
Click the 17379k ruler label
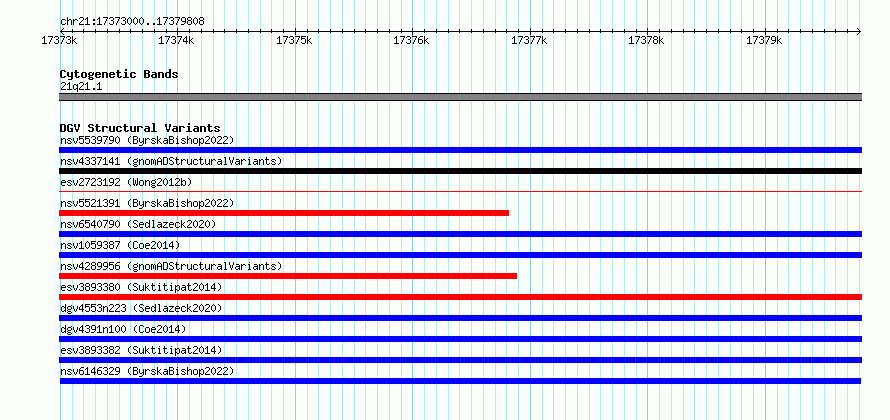point(765,40)
